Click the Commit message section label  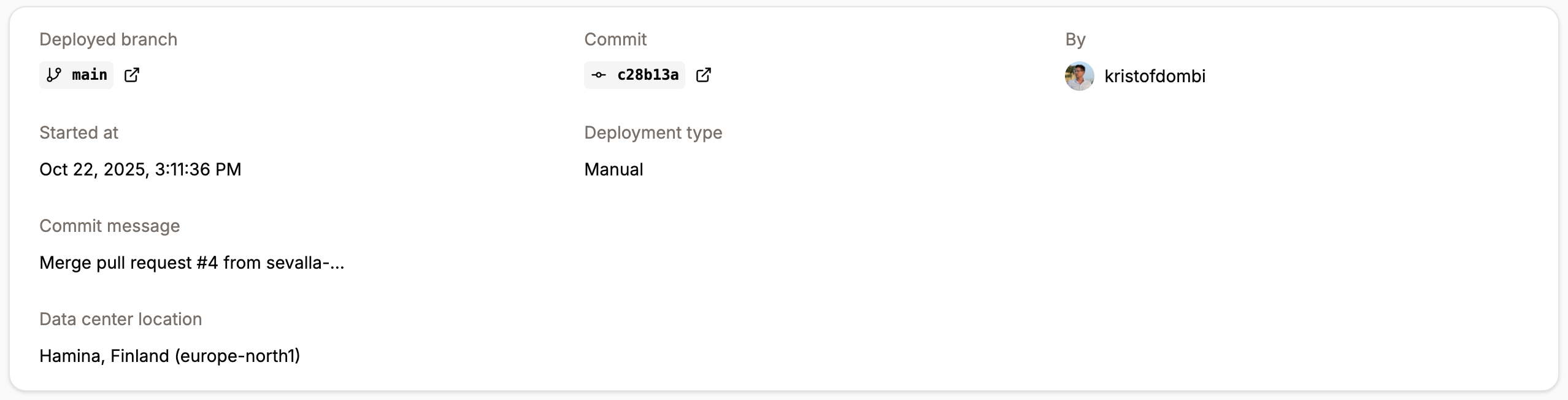pyautogui.click(x=109, y=226)
